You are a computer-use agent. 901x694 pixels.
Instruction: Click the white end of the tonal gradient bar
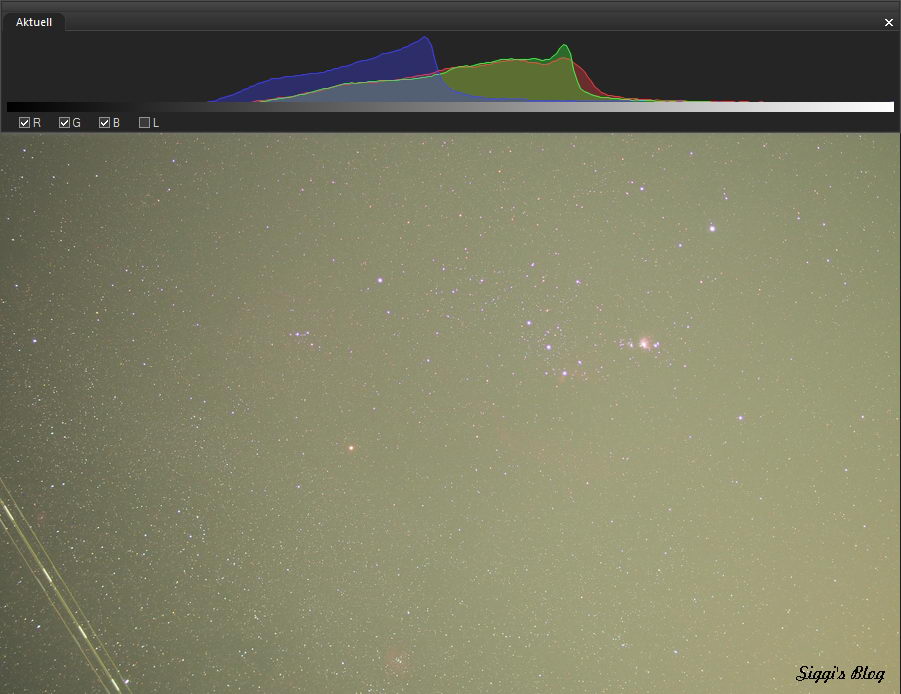pos(887,107)
